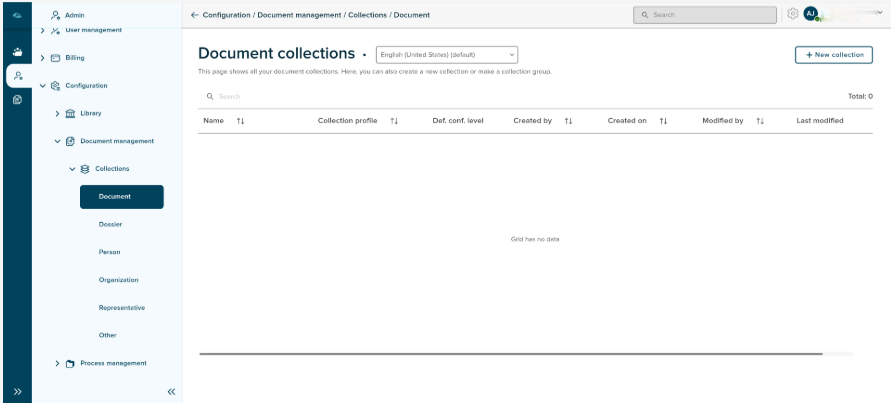The width and height of the screenshot is (891, 403).
Task: Toggle sort on the Created on column
Action: coord(663,121)
